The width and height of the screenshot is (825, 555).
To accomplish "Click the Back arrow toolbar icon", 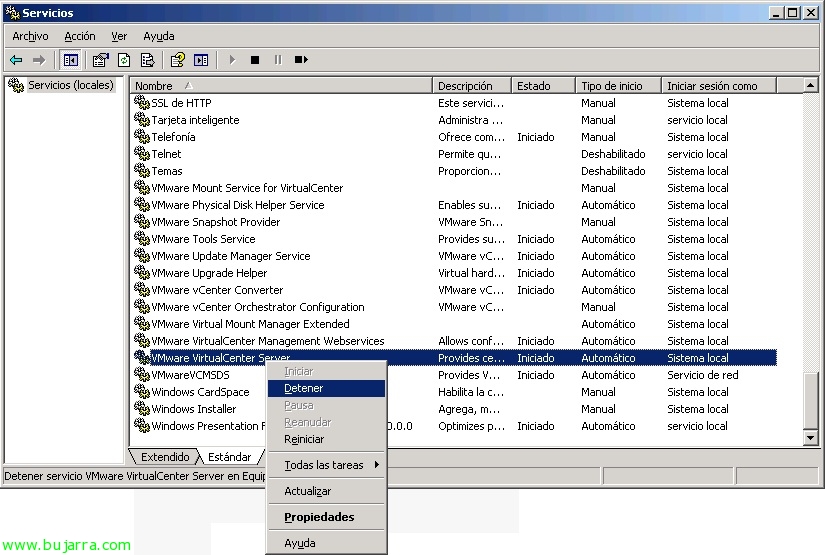I will tap(16, 60).
